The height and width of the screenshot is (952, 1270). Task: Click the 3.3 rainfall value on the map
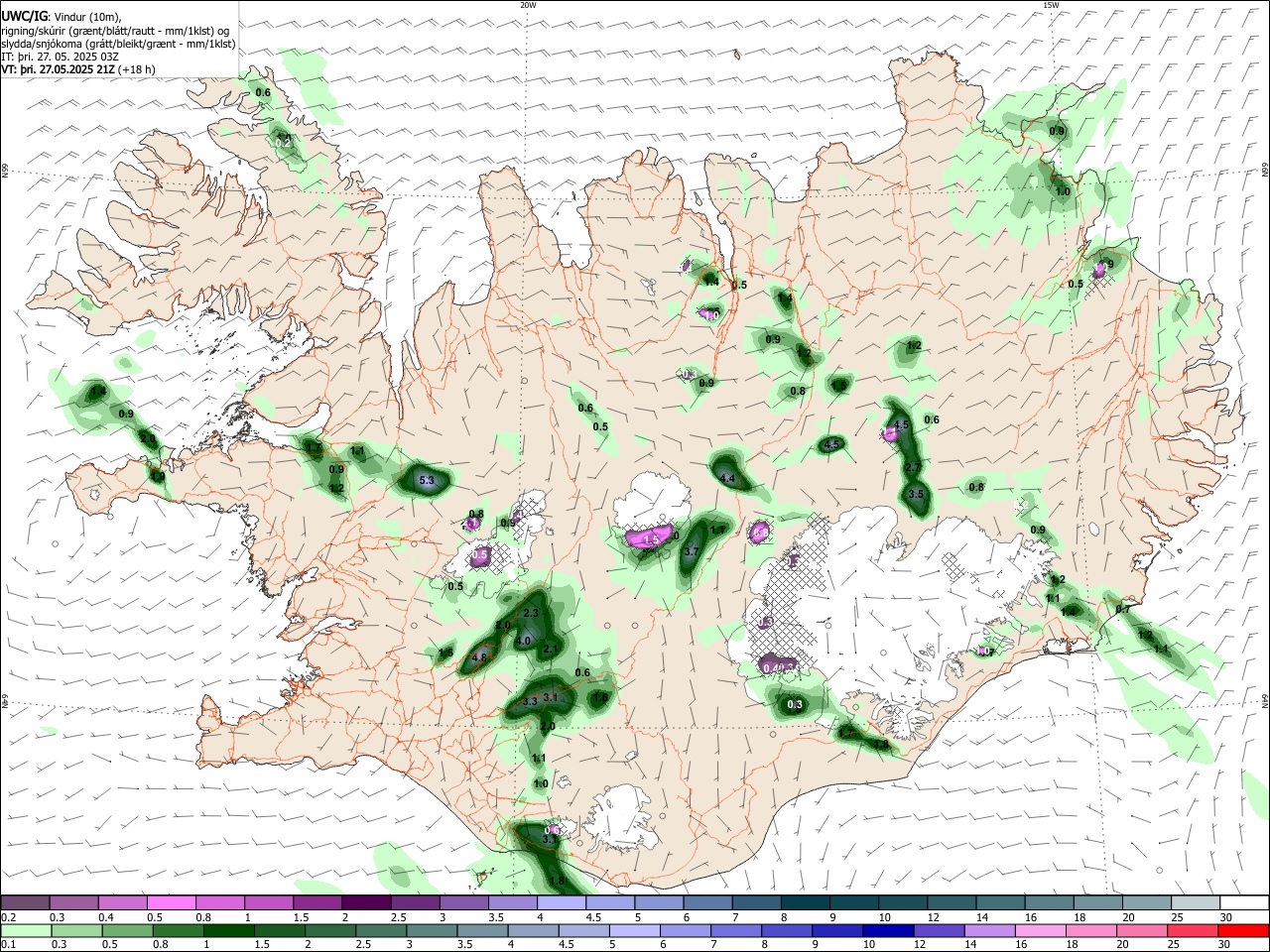tap(530, 701)
